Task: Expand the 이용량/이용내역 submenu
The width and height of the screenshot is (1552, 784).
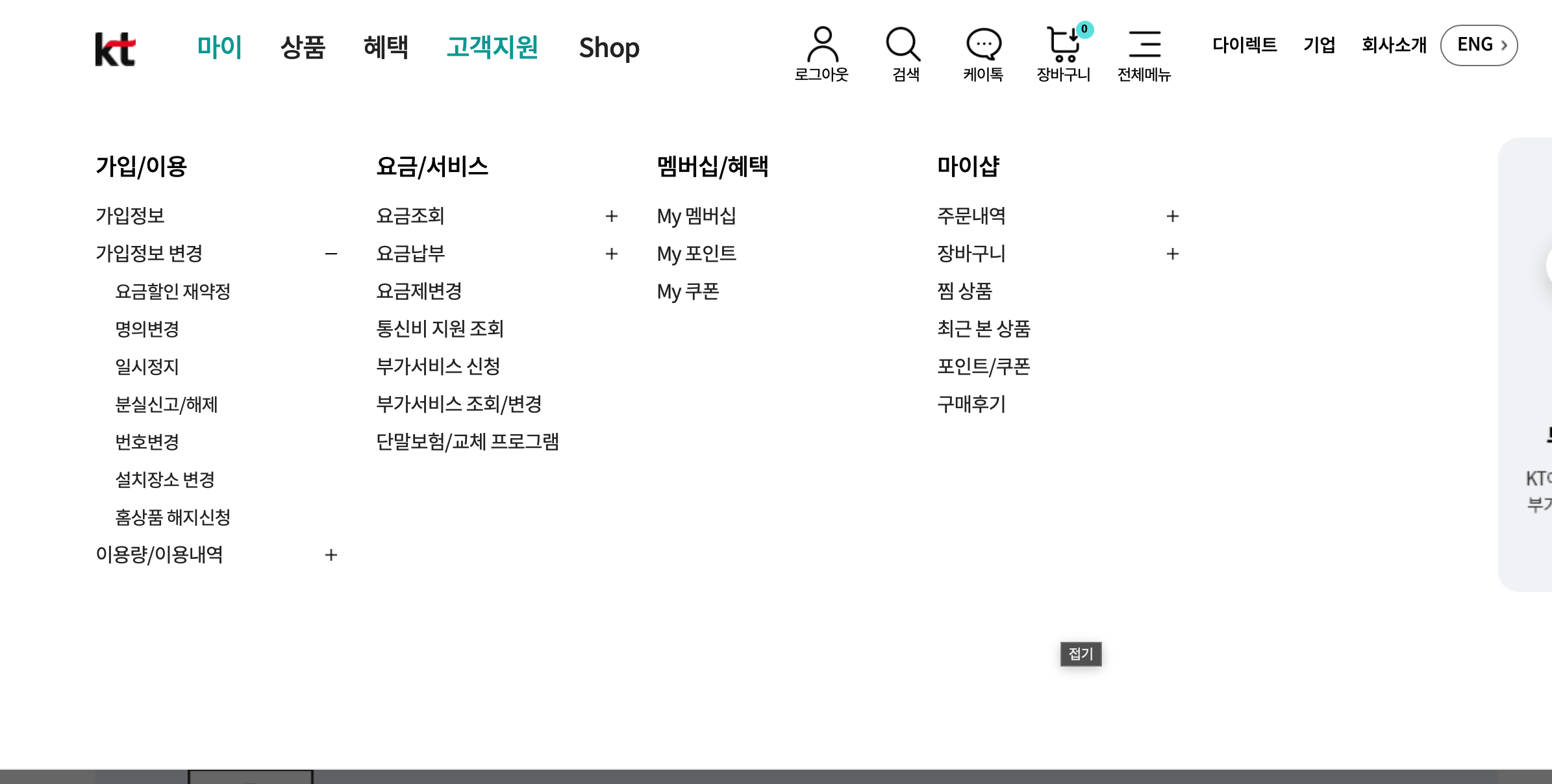Action: point(331,555)
